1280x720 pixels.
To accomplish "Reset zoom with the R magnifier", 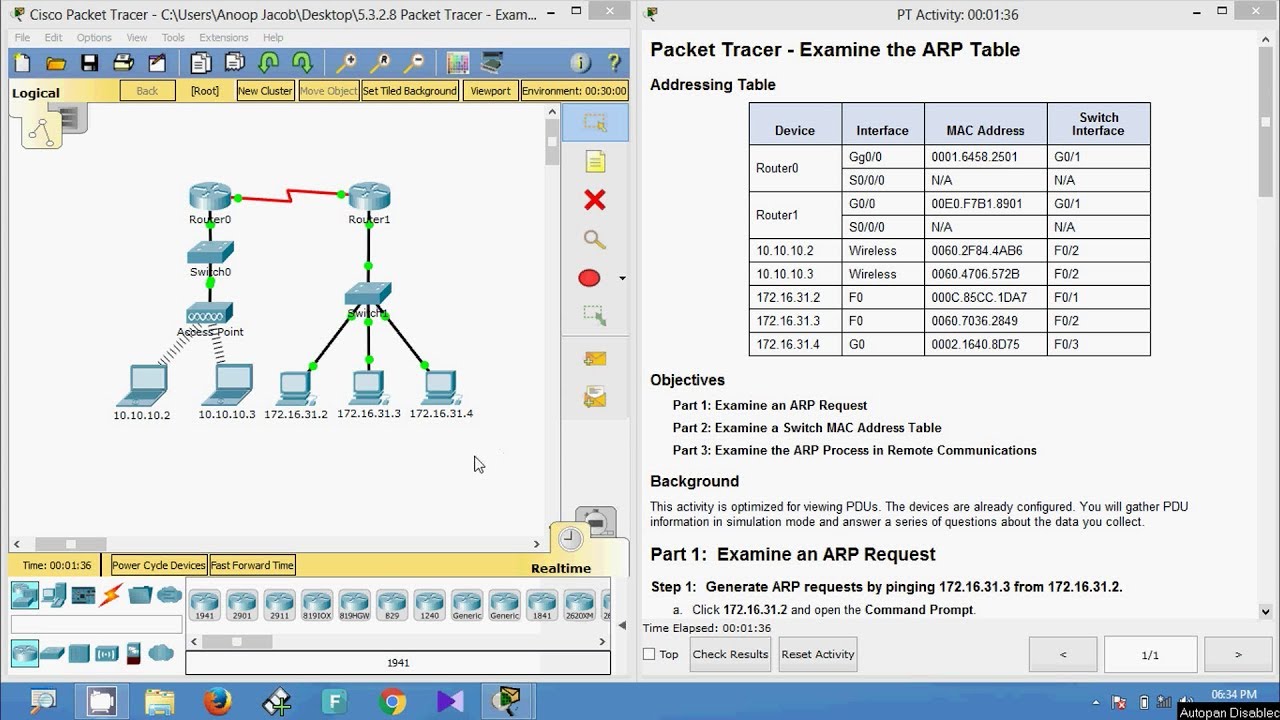I will [x=380, y=63].
